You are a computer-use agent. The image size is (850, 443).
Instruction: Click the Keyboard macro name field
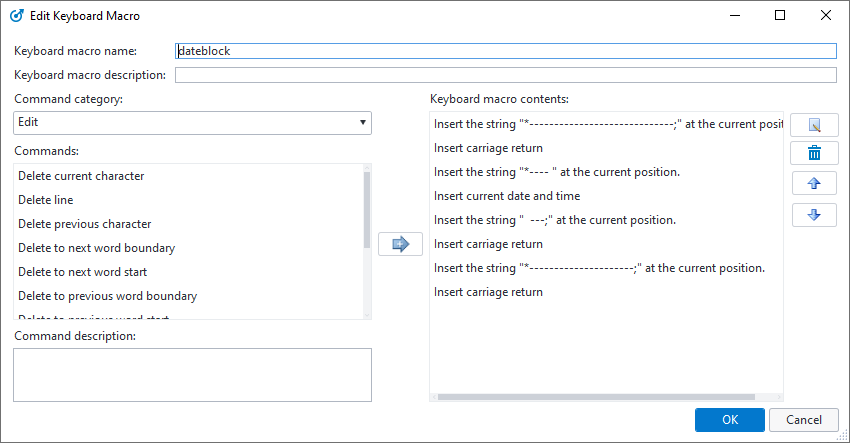point(505,51)
